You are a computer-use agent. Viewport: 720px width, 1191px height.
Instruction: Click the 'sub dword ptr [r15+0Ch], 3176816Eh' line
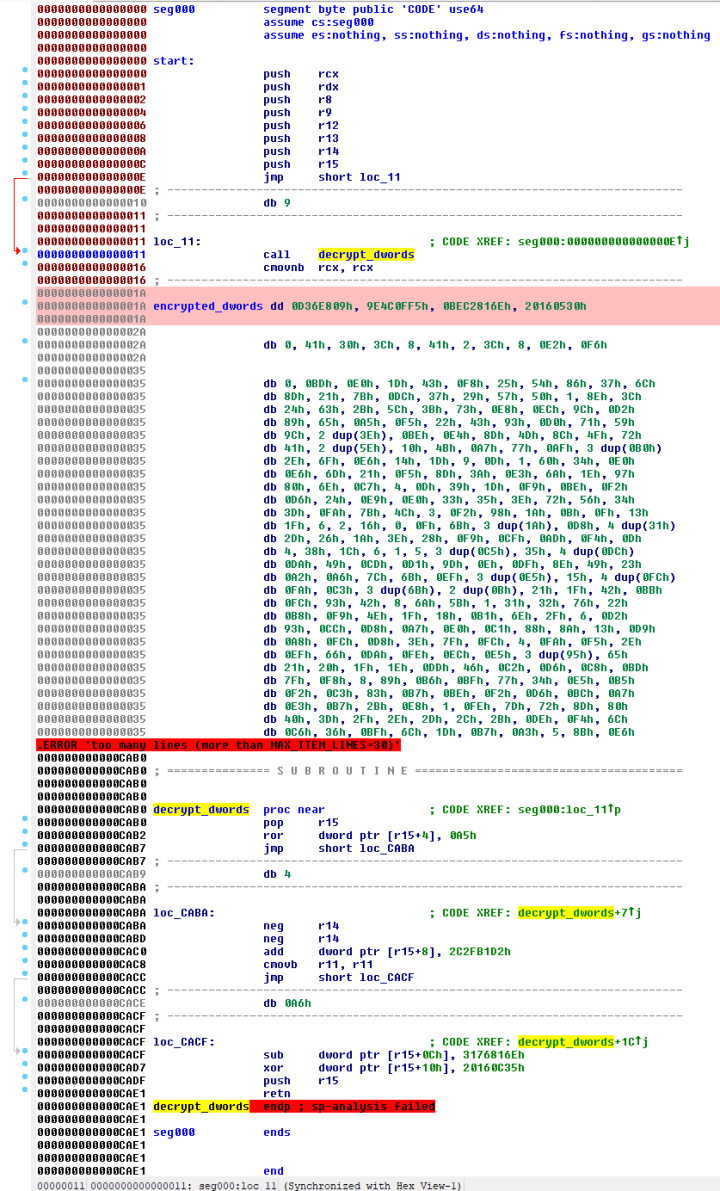click(394, 1055)
